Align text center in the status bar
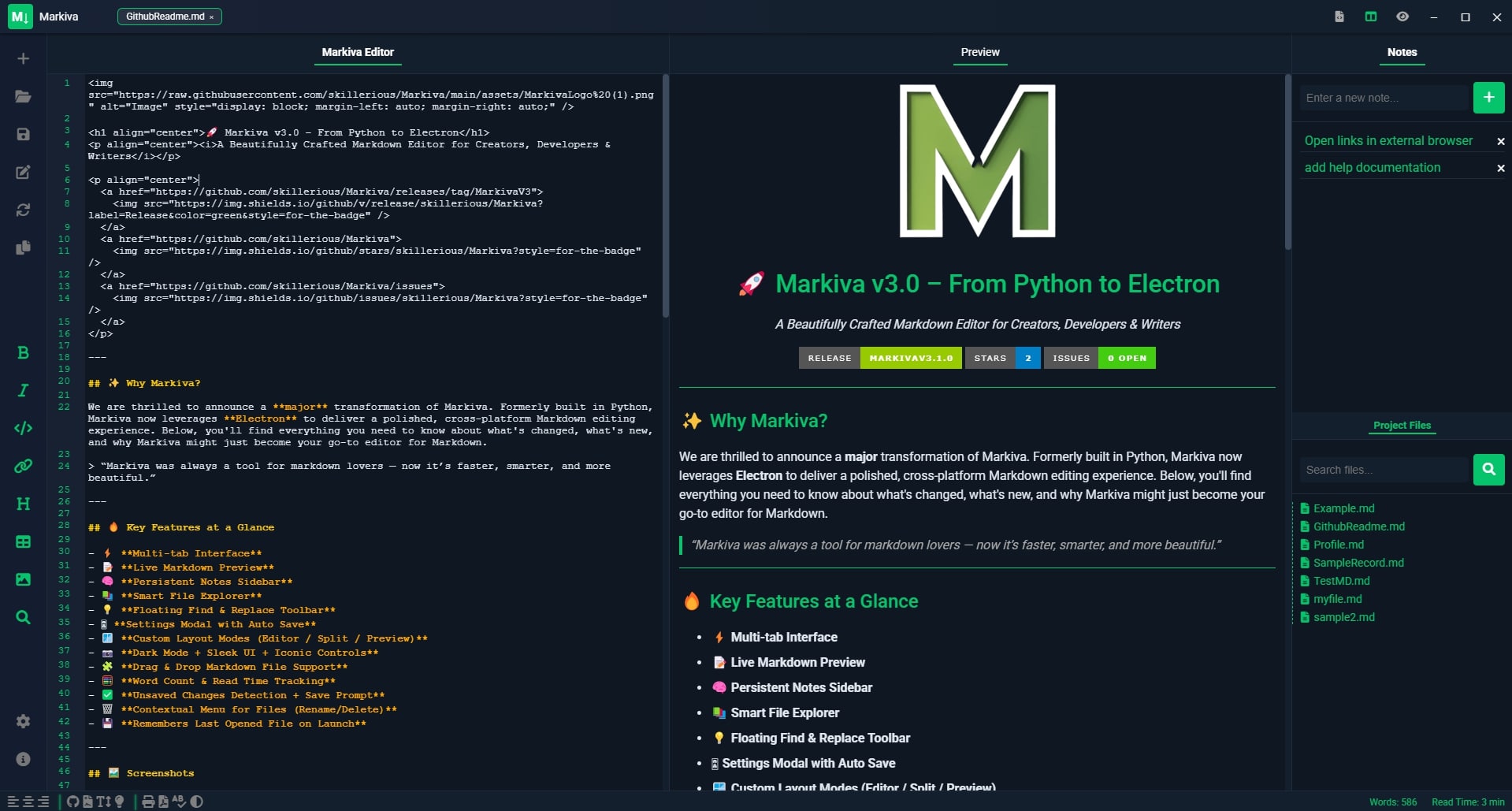This screenshot has width=1512, height=811. coord(28,802)
